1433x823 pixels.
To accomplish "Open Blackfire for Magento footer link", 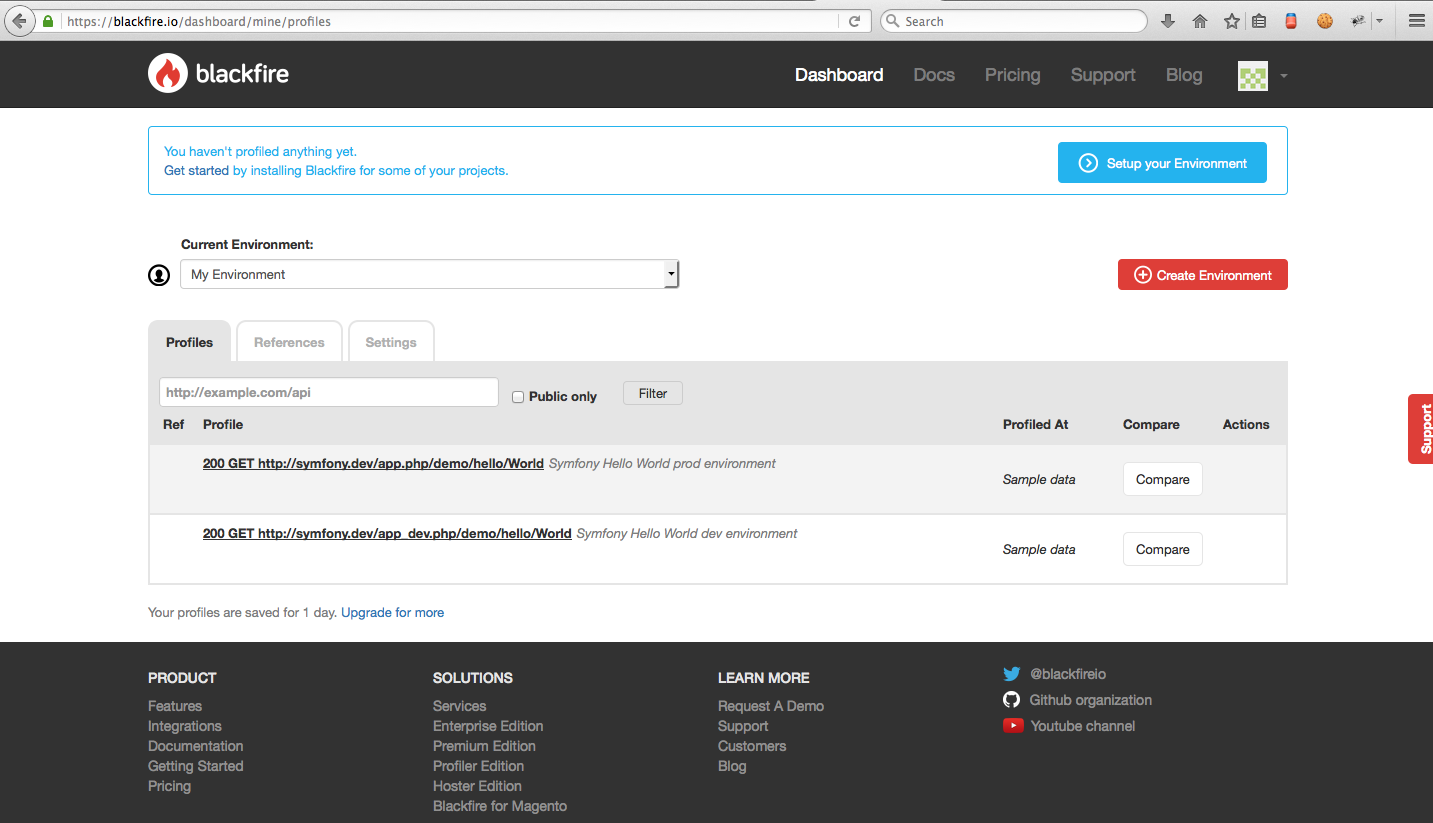I will 500,806.
